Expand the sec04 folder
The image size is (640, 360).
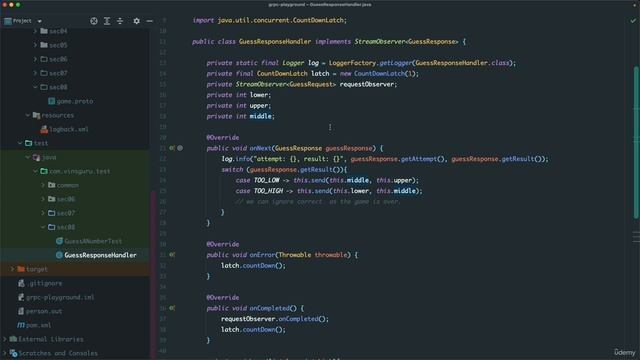(35, 31)
